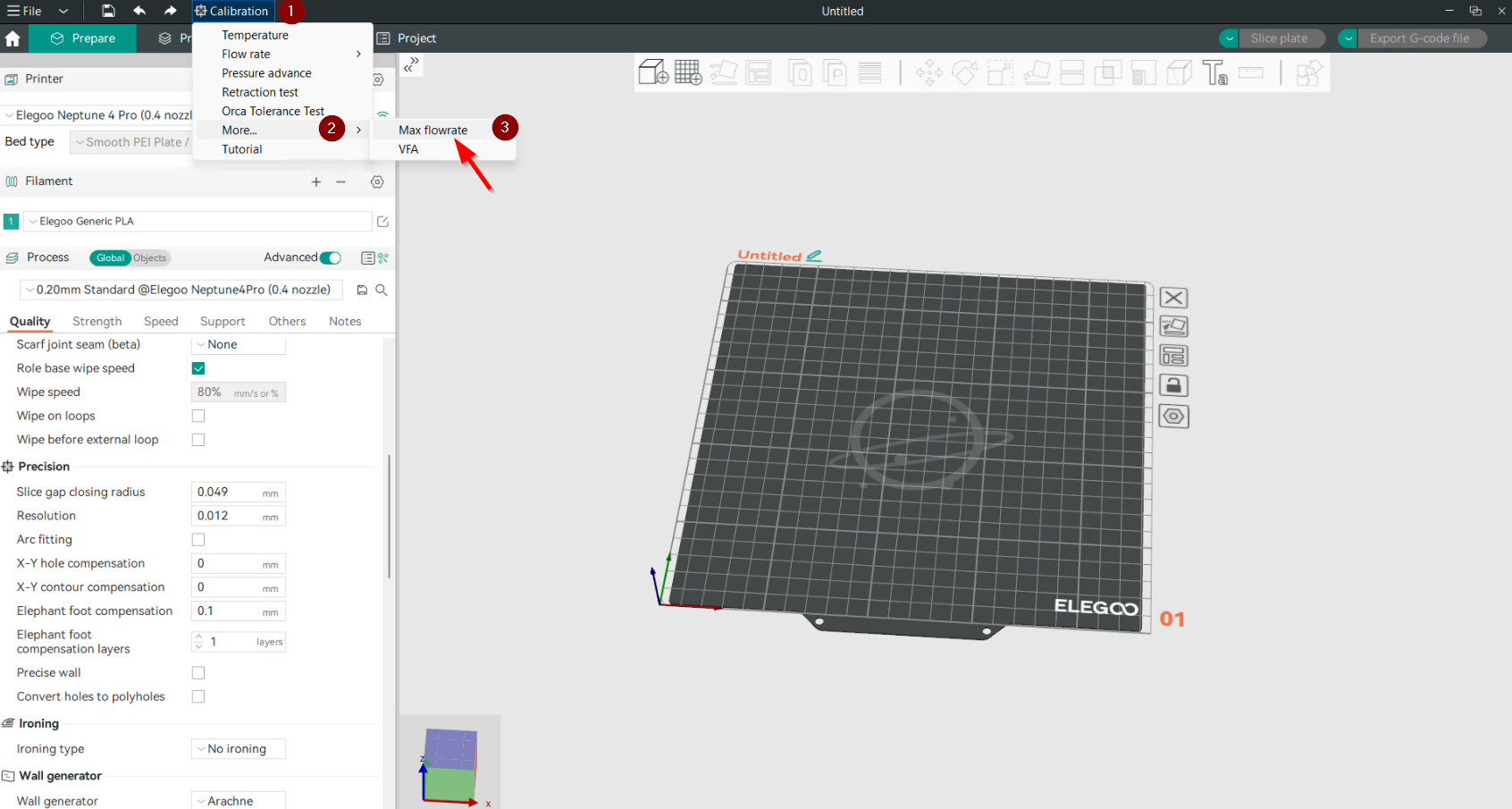Screen dimensions: 1512x809
Task: Enable Wipe on loops checkbox
Action: click(198, 416)
